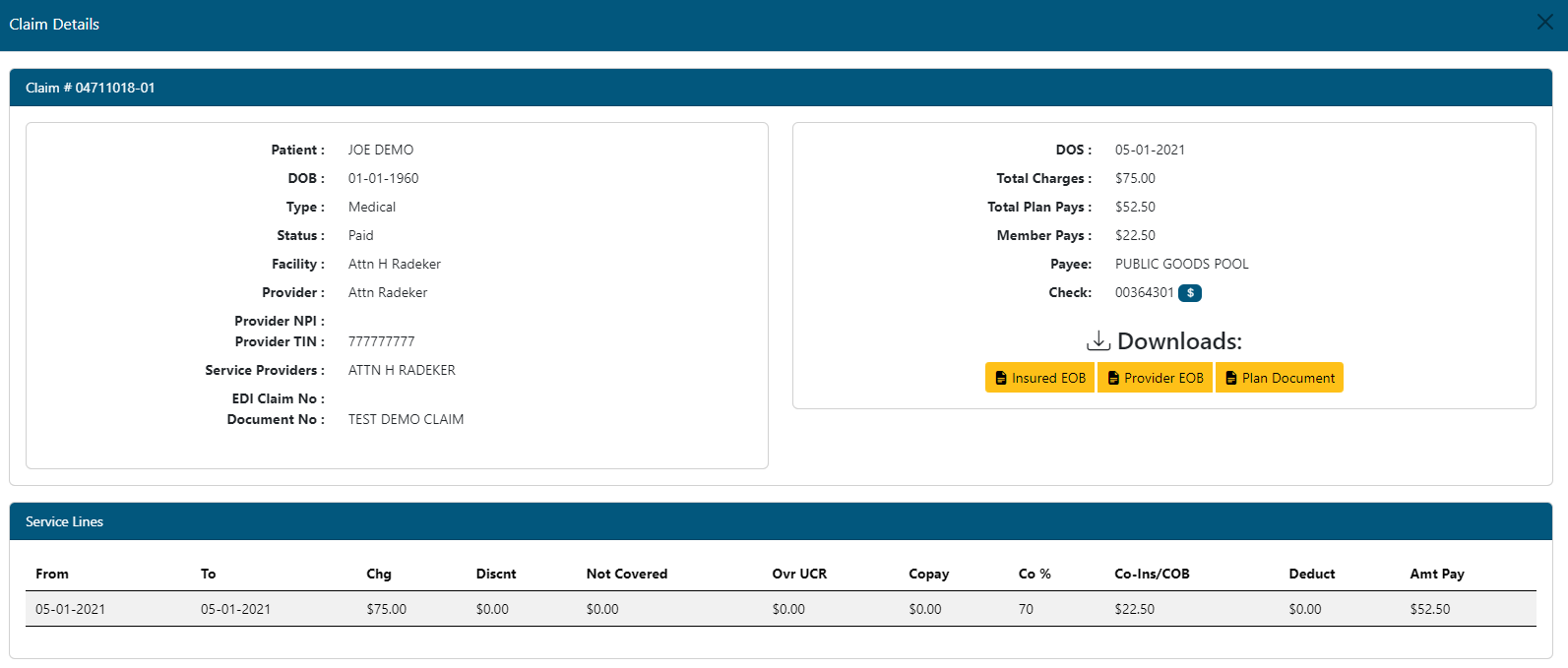Click the To date cell in the service line
This screenshot has width=1568, height=668.
[236, 609]
